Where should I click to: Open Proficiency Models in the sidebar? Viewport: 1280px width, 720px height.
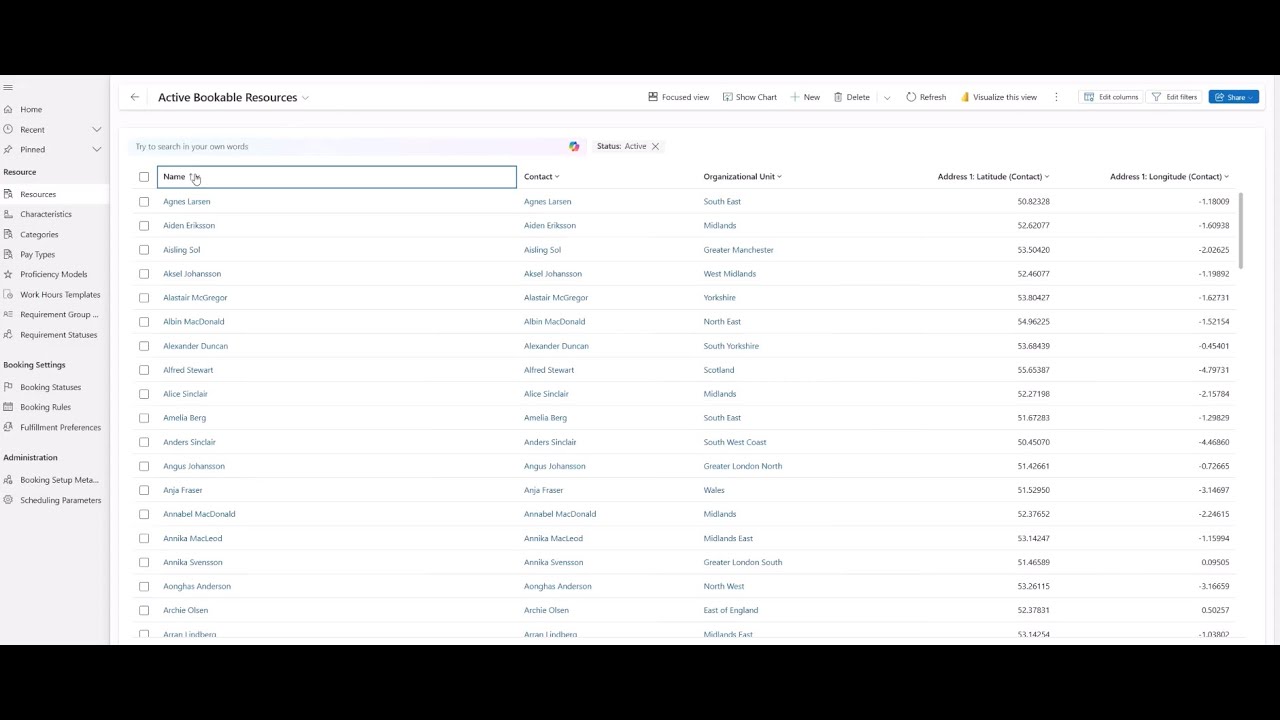(x=53, y=274)
